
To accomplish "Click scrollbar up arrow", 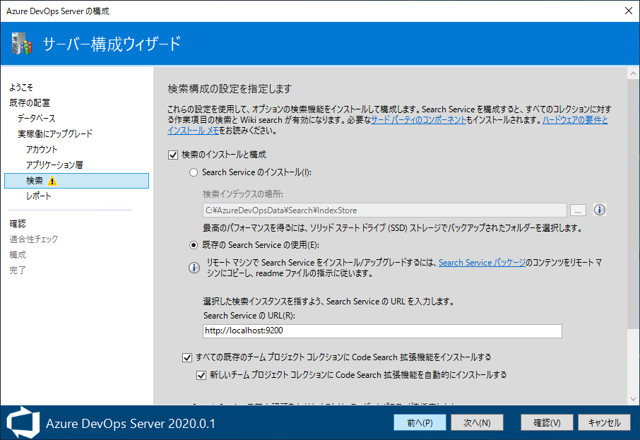I will [633, 73].
